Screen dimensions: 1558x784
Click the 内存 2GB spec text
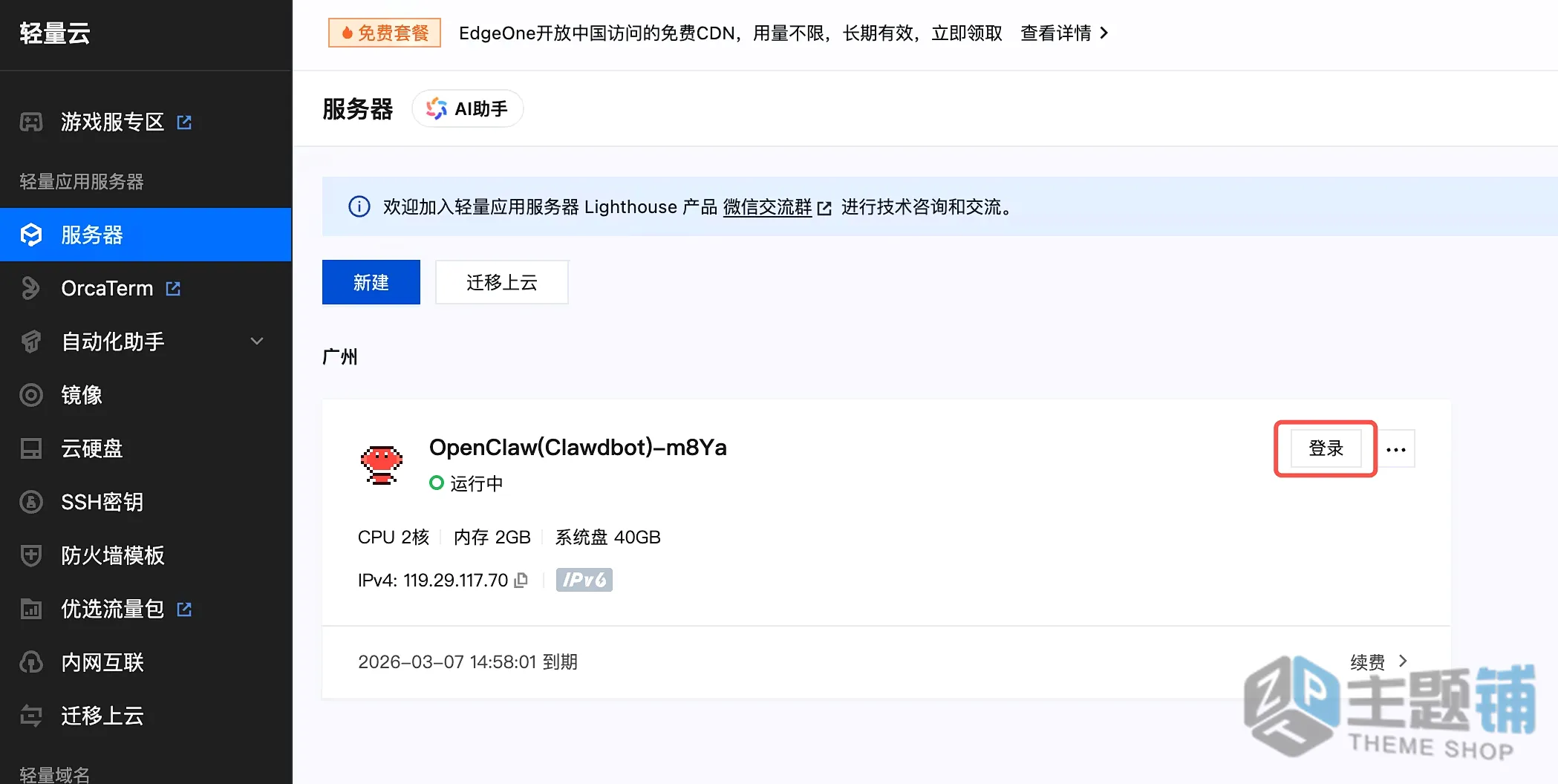[x=492, y=537]
